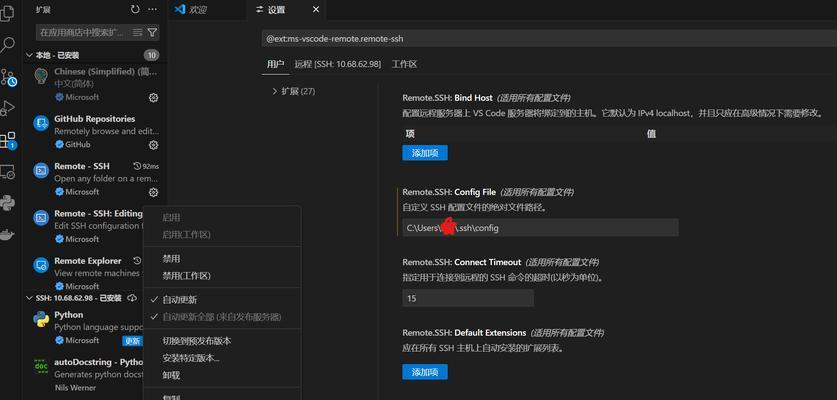Screen dimensions: 837x400
Task: Open the Remote Explorer activity bar icon
Action: (x=7, y=172)
